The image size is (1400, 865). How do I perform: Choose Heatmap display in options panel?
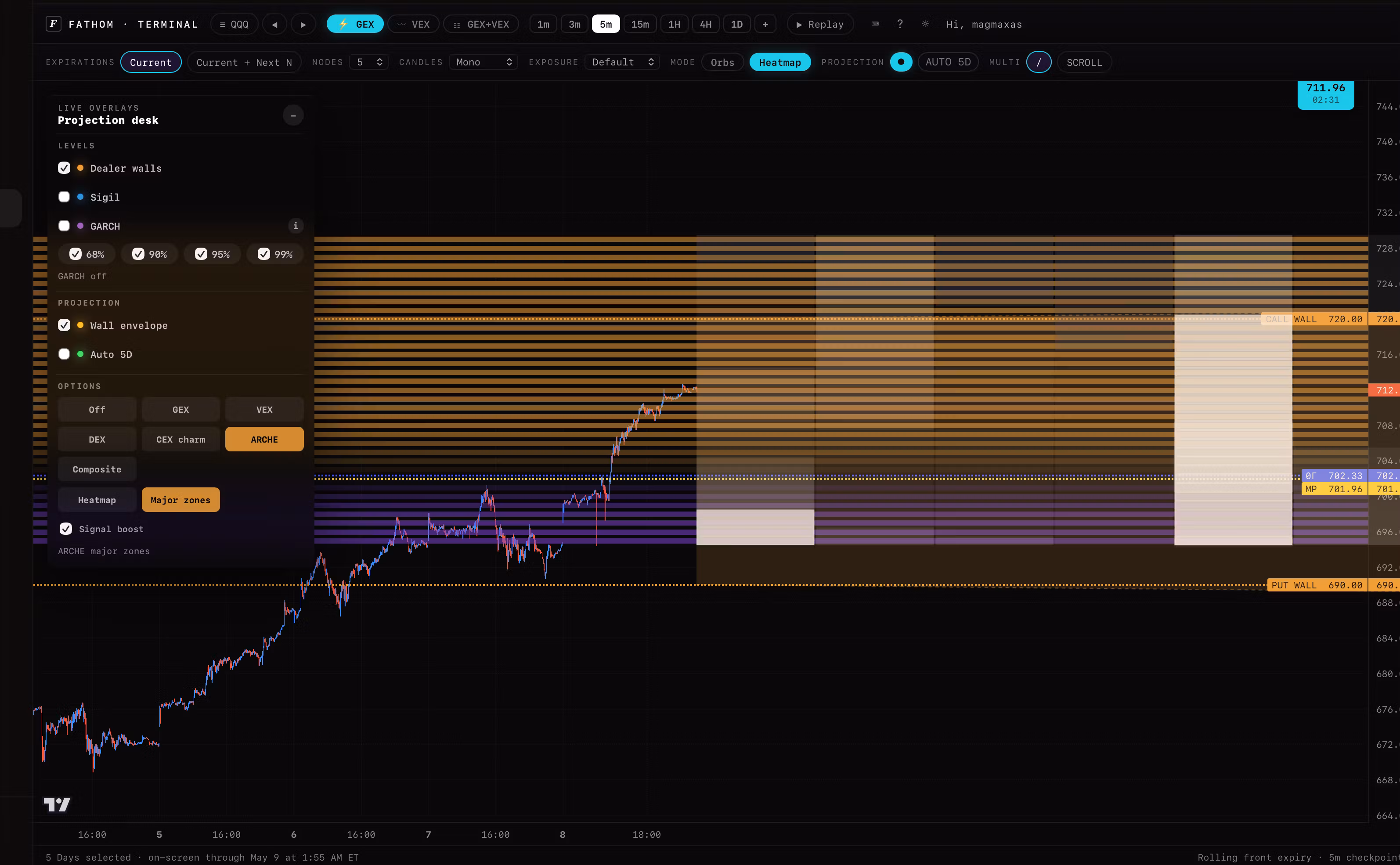coord(97,500)
